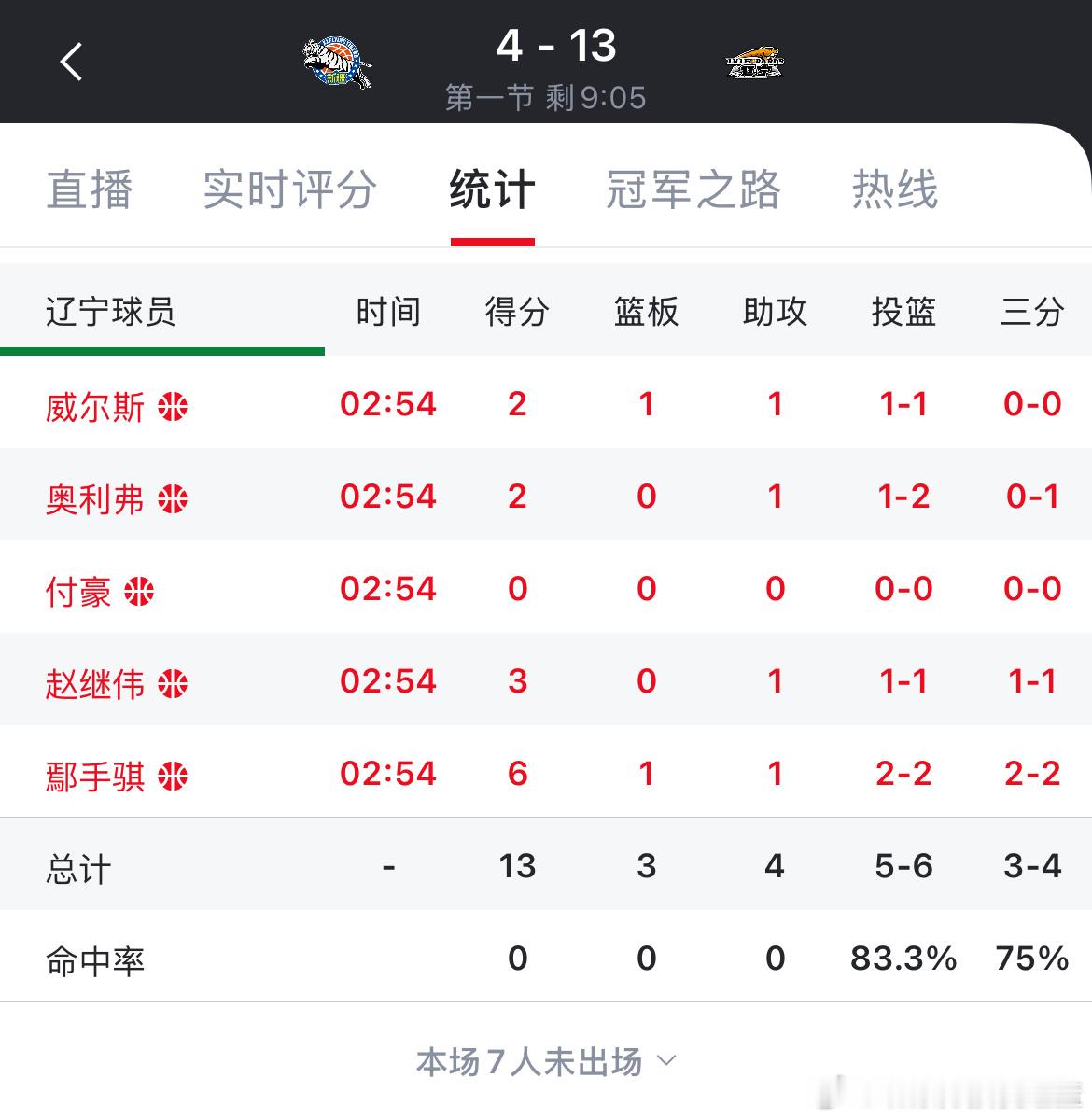The width and height of the screenshot is (1092, 1120).
Task: Tap basketball icon next to 威尔斯
Action: [173, 406]
